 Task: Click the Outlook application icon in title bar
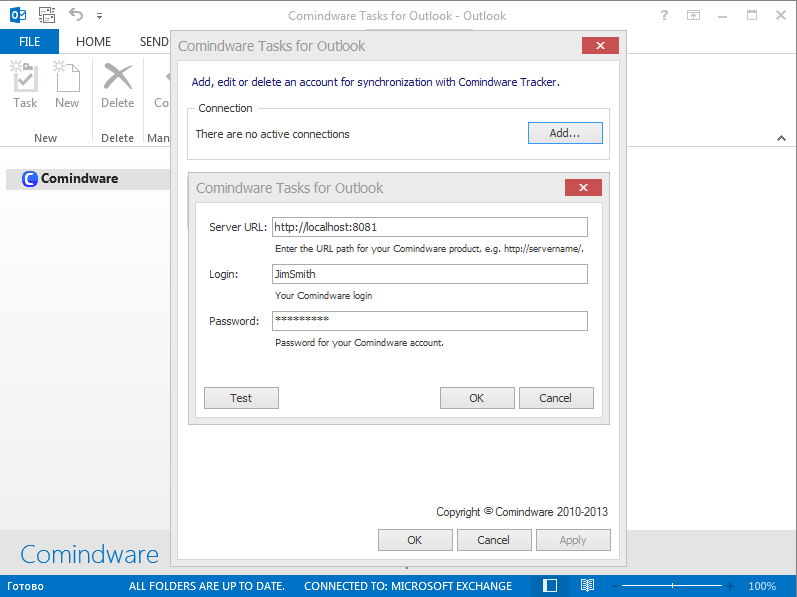pos(18,15)
